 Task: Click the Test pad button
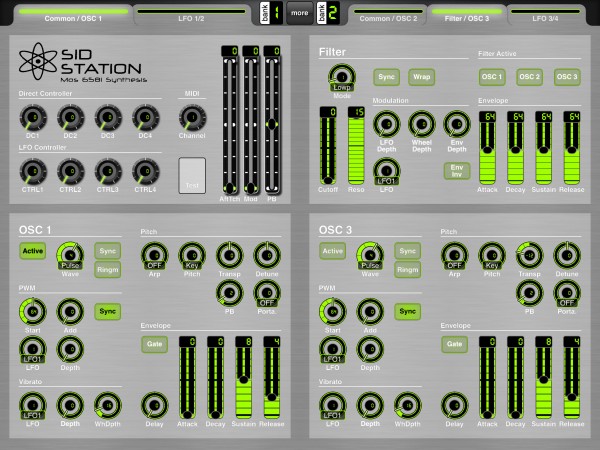click(x=192, y=175)
